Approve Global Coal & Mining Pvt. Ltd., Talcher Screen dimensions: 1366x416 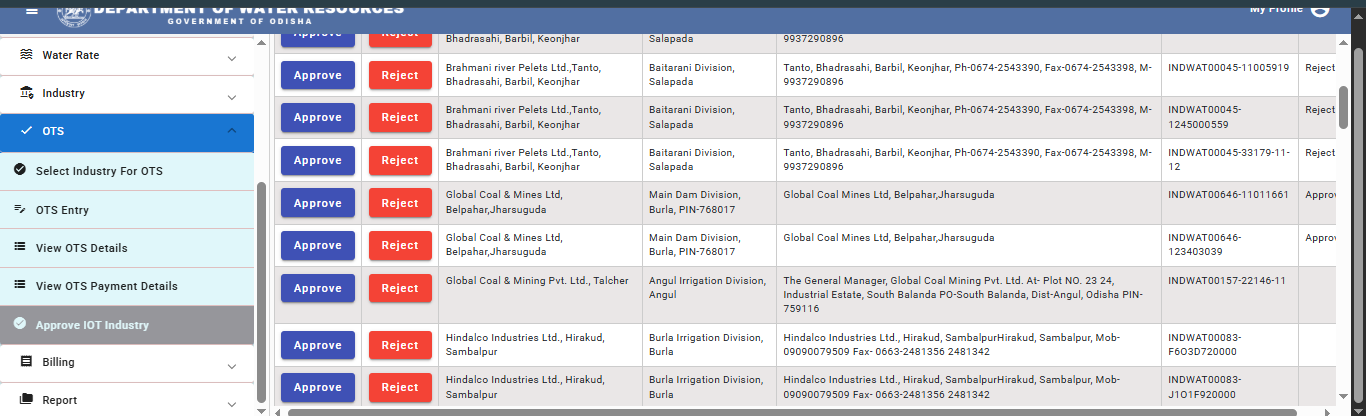click(x=318, y=288)
